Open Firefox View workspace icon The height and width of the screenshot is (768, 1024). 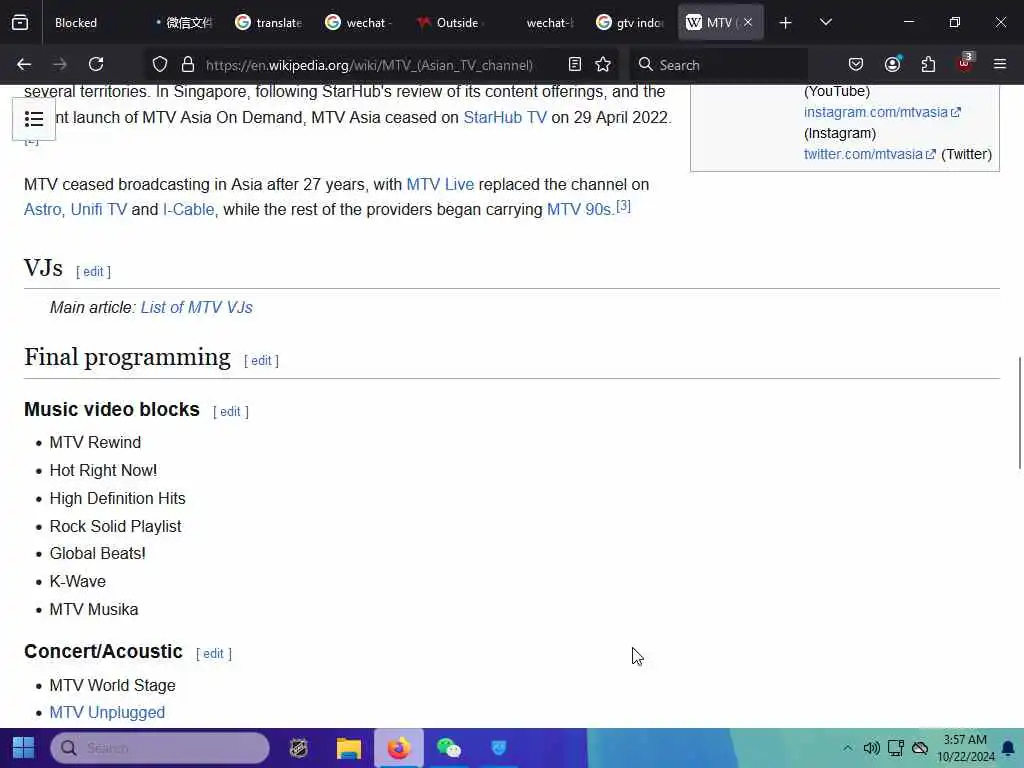click(20, 23)
